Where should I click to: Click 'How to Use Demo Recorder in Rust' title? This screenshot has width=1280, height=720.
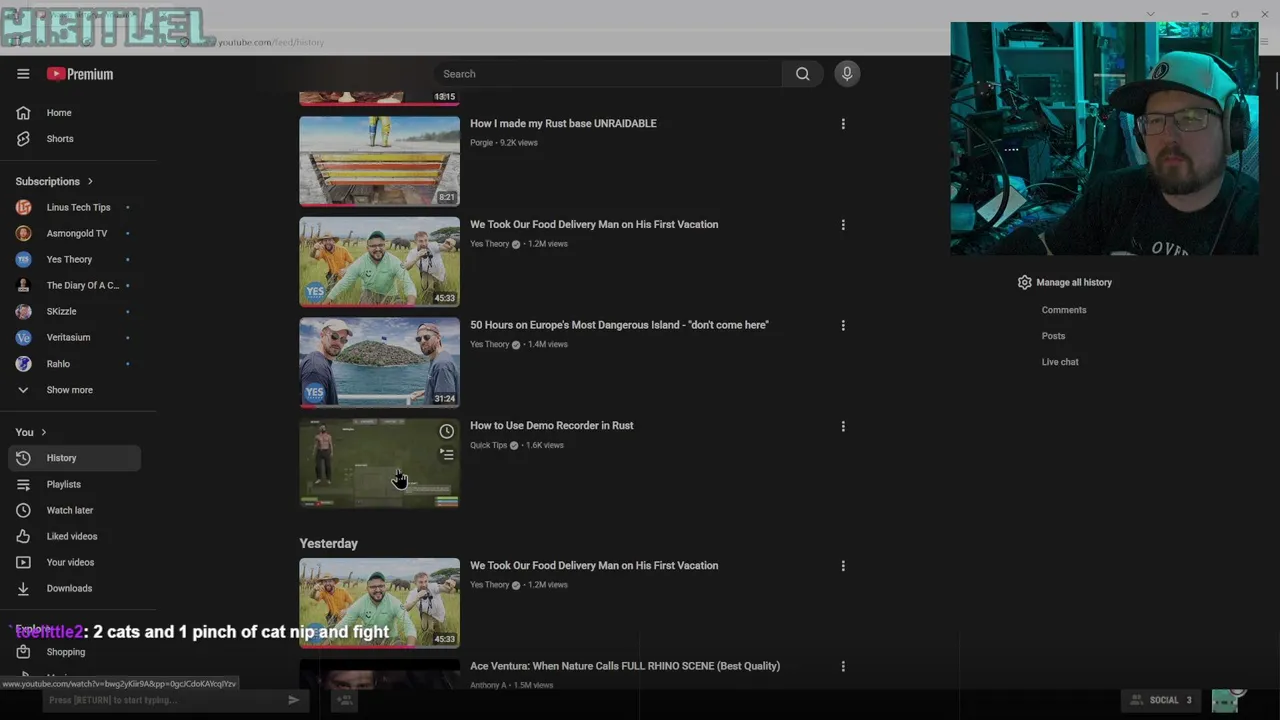552,425
